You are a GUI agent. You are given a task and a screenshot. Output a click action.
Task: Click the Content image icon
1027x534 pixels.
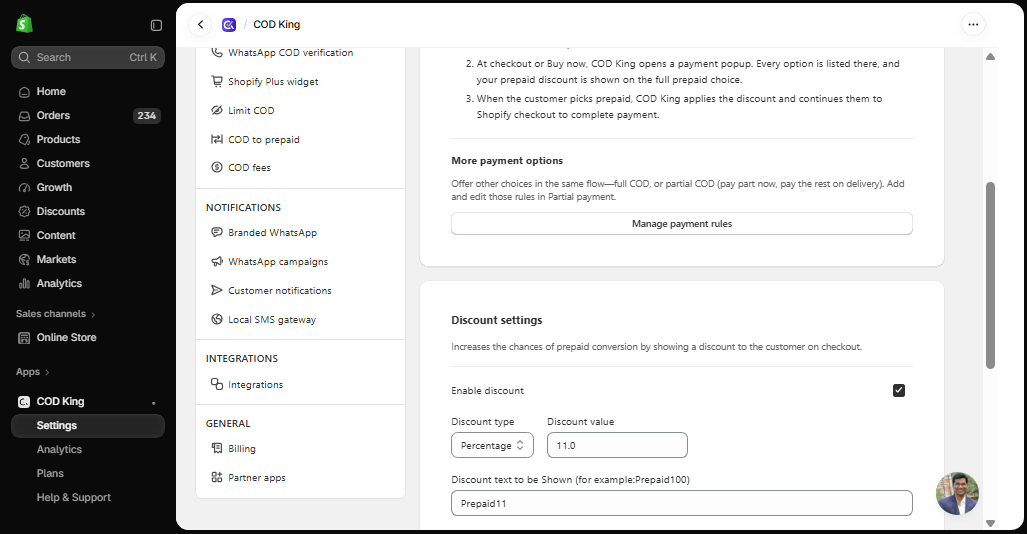coord(24,236)
